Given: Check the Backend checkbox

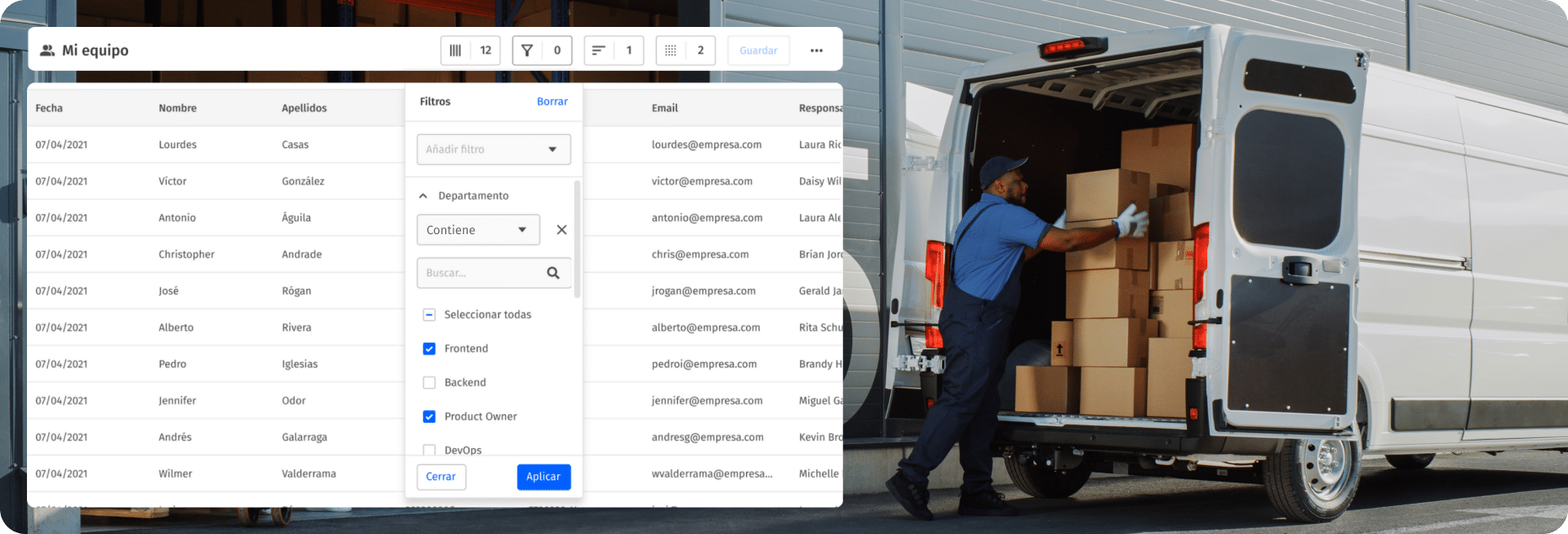Looking at the screenshot, I should [429, 382].
